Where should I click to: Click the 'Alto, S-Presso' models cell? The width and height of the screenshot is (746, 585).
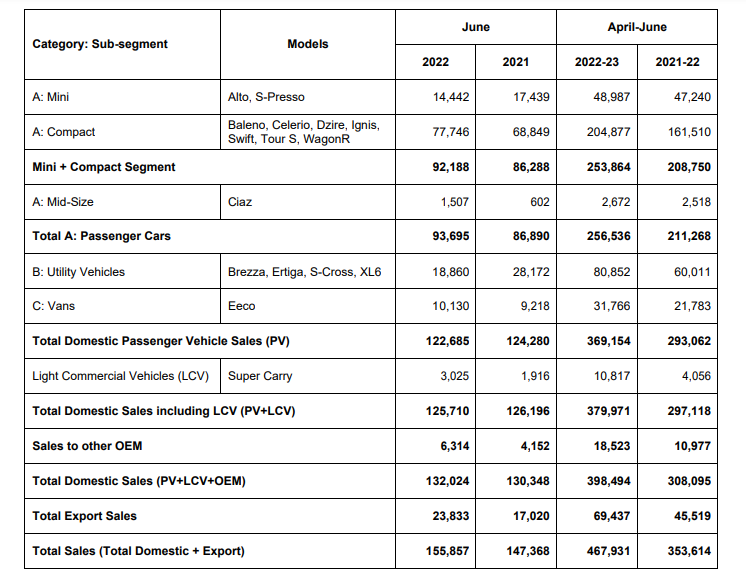pyautogui.click(x=266, y=97)
